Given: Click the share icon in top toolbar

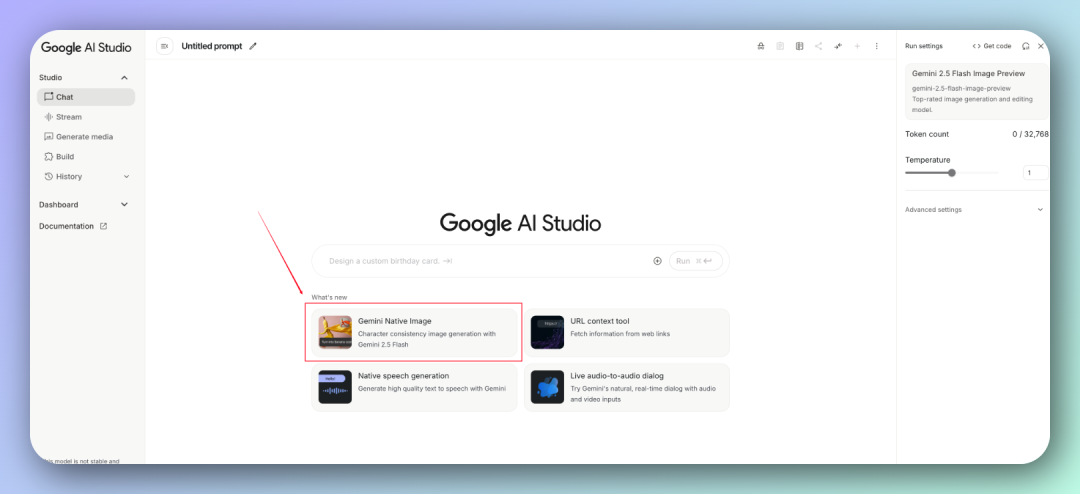Looking at the screenshot, I should 818,46.
